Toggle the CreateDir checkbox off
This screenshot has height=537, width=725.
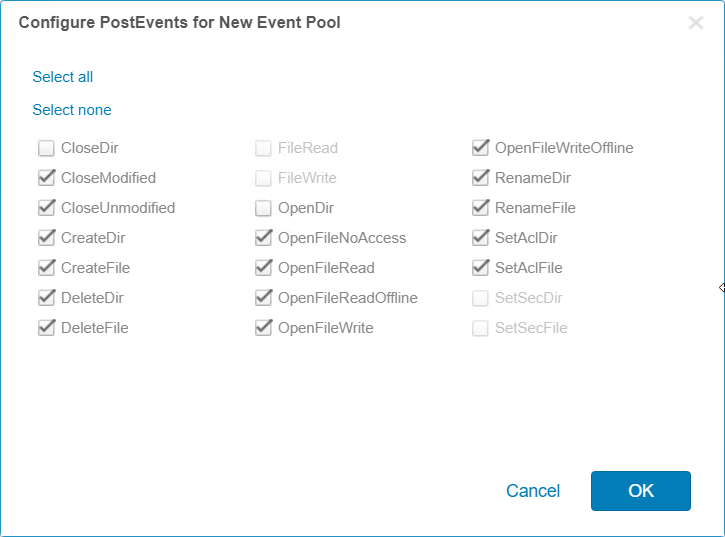tap(46, 238)
